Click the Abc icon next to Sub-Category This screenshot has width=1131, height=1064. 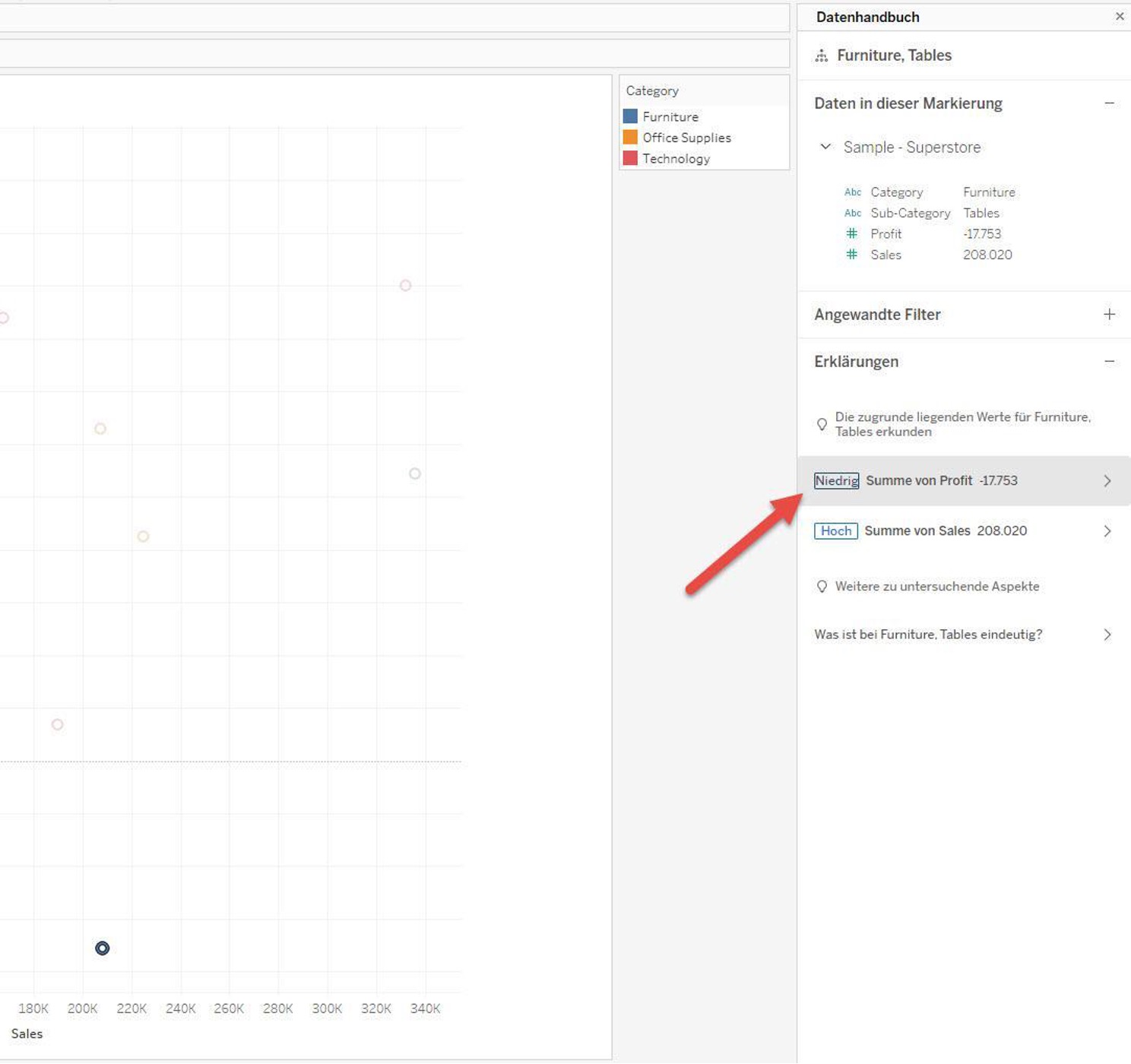click(x=852, y=214)
